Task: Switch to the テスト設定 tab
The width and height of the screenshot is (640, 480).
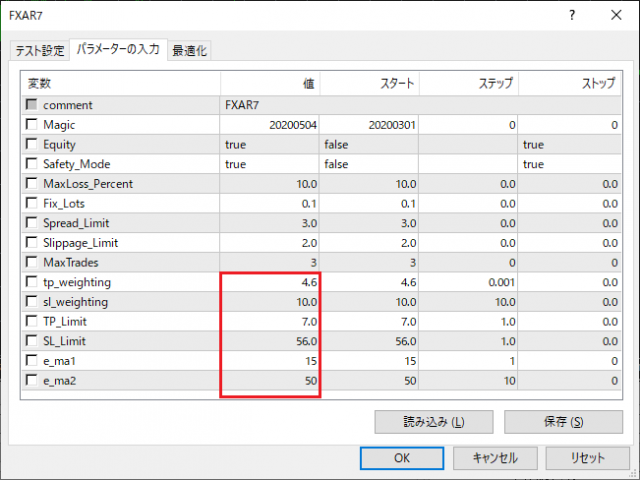Action: click(40, 50)
